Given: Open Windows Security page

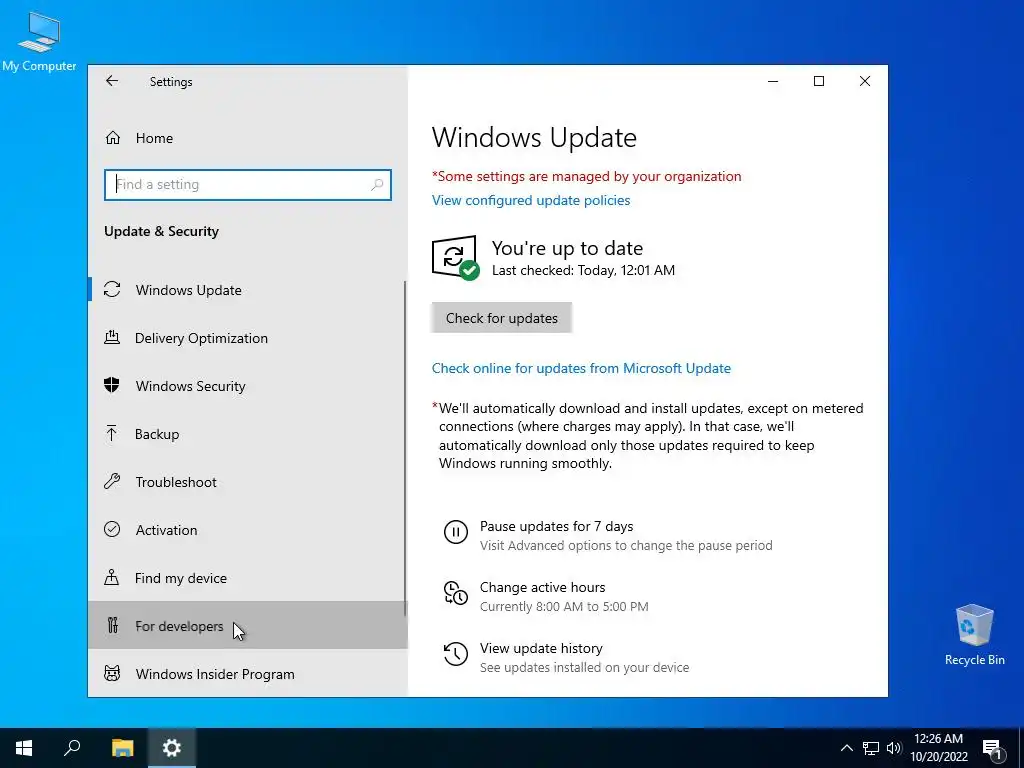Looking at the screenshot, I should click(248, 385).
